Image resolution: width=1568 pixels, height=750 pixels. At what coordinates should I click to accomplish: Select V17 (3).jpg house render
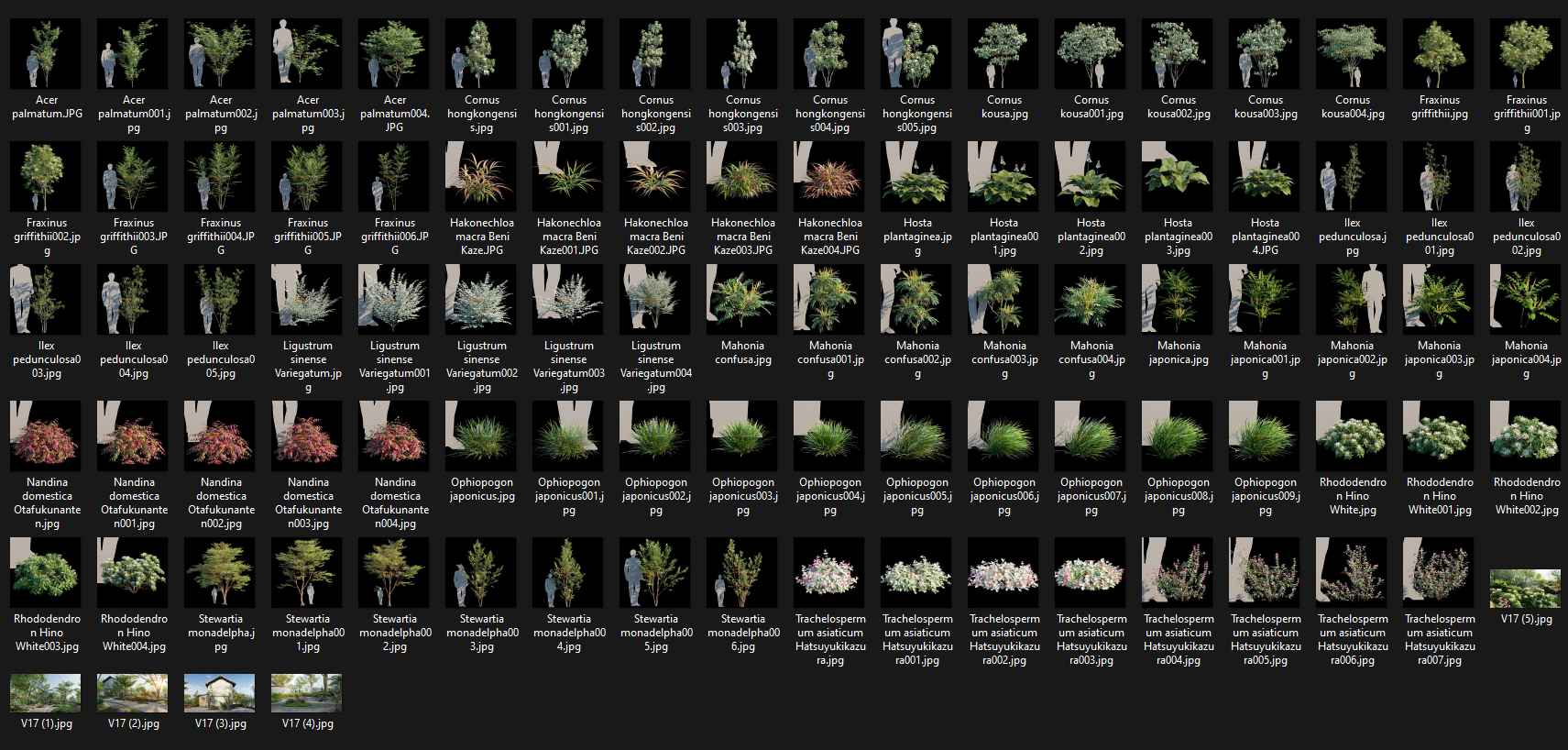pos(220,693)
